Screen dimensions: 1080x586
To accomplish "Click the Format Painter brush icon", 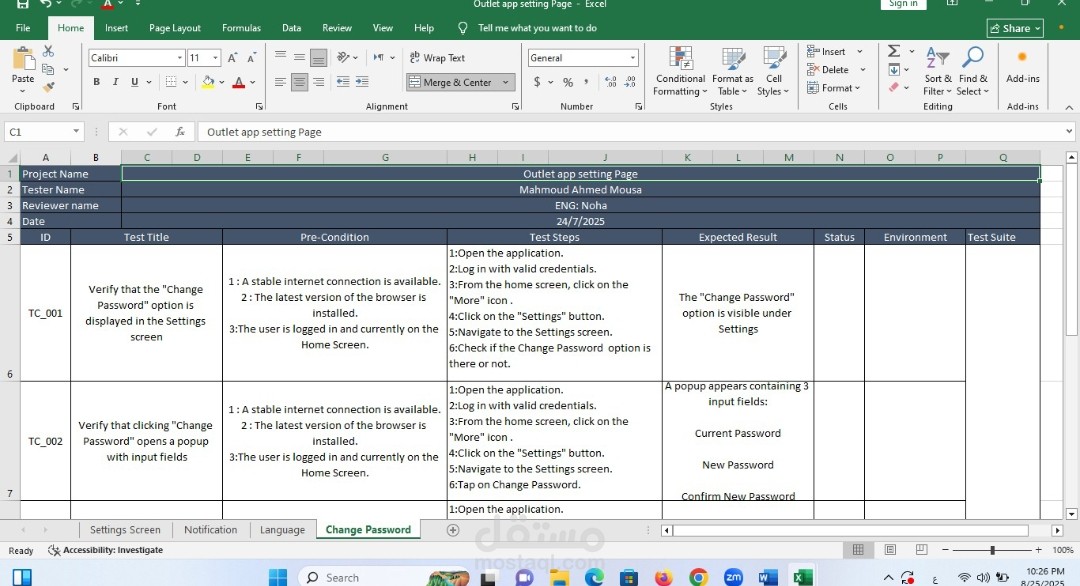I will [x=48, y=88].
